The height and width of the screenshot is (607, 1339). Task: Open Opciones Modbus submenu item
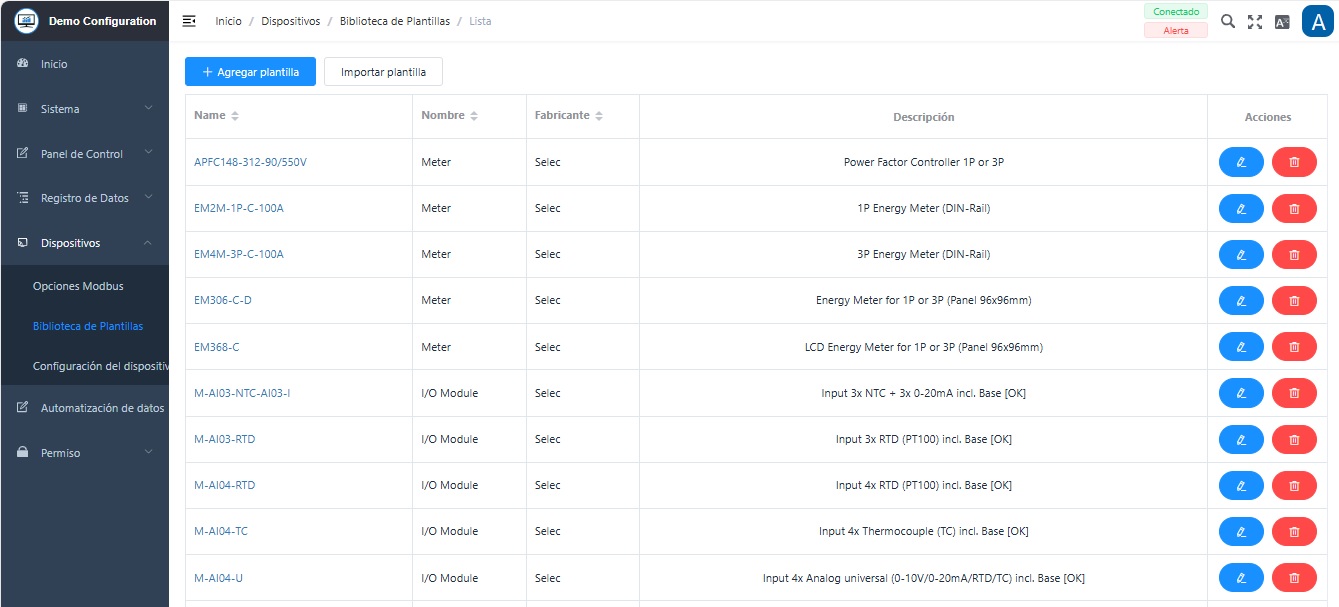pyautogui.click(x=78, y=286)
